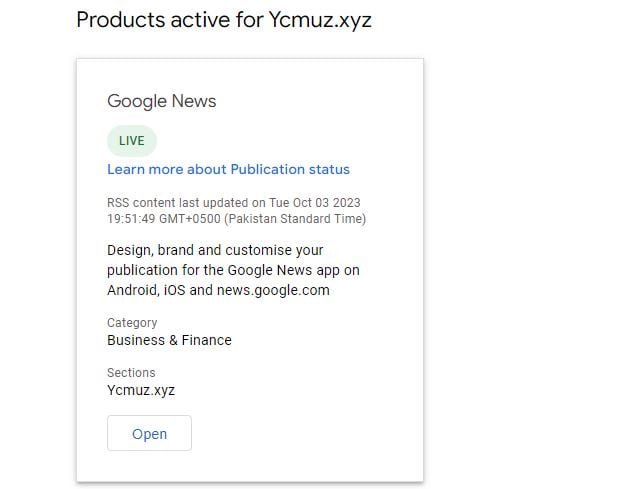Click the green LIVE status badge
Screen dimensions: 625x489
tap(132, 141)
